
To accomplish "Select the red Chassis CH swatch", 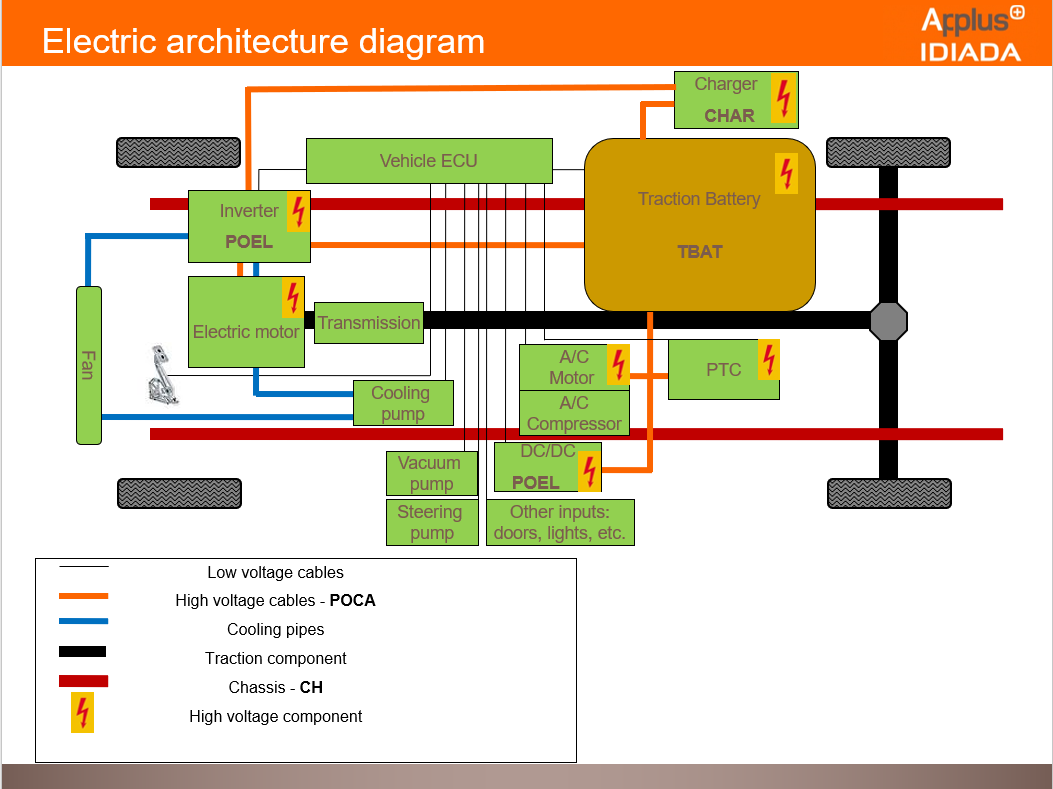I will pyautogui.click(x=84, y=681).
